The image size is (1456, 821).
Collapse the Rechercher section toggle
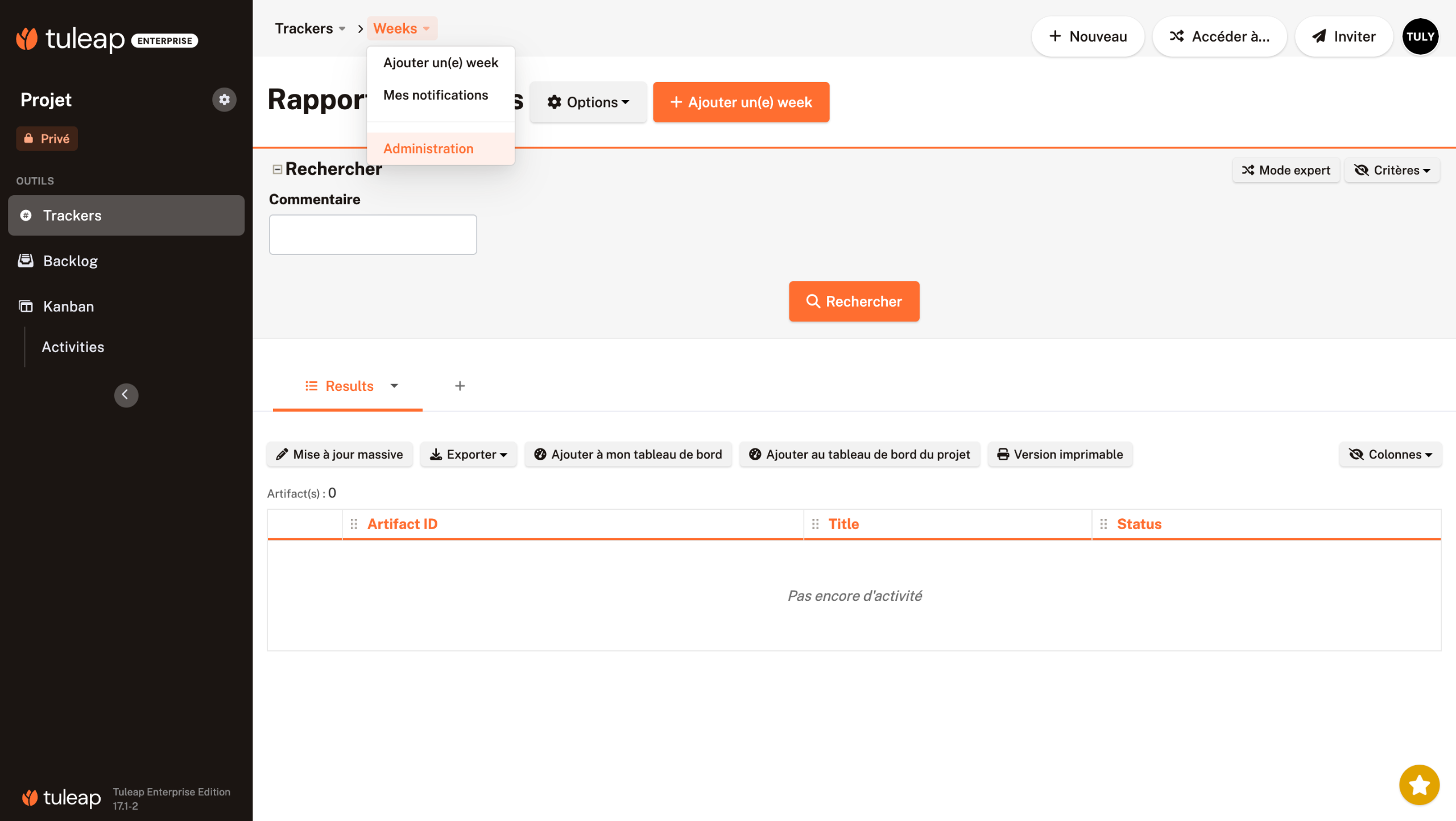[x=278, y=169]
